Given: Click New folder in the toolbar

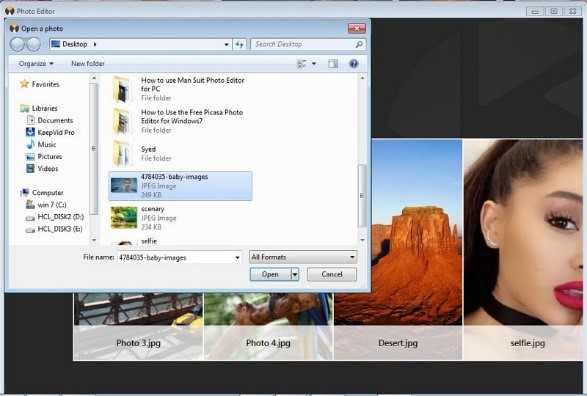Looking at the screenshot, I should tap(88, 64).
